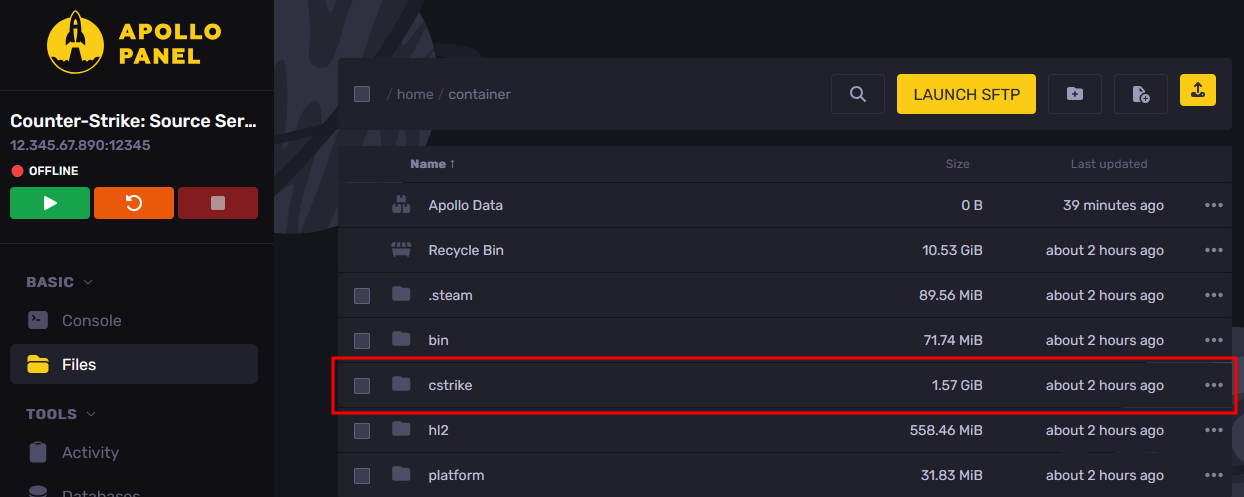Click the new folder icon
The height and width of the screenshot is (497, 1244).
click(x=1074, y=94)
